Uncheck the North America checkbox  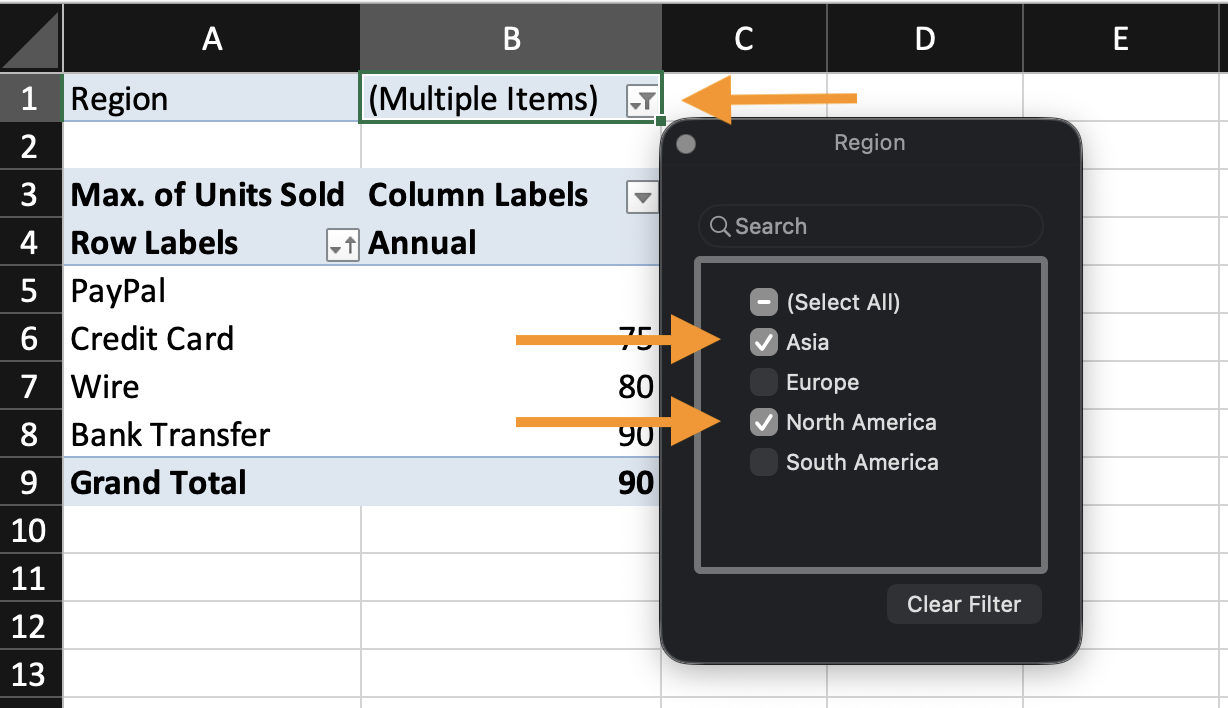764,422
